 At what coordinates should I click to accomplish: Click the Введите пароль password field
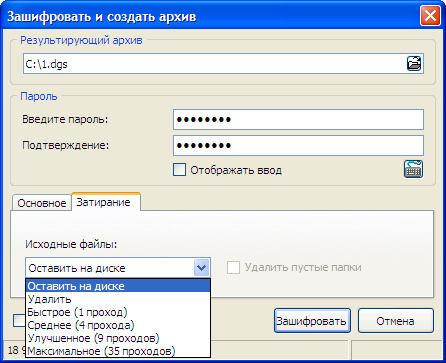pyautogui.click(x=298, y=119)
